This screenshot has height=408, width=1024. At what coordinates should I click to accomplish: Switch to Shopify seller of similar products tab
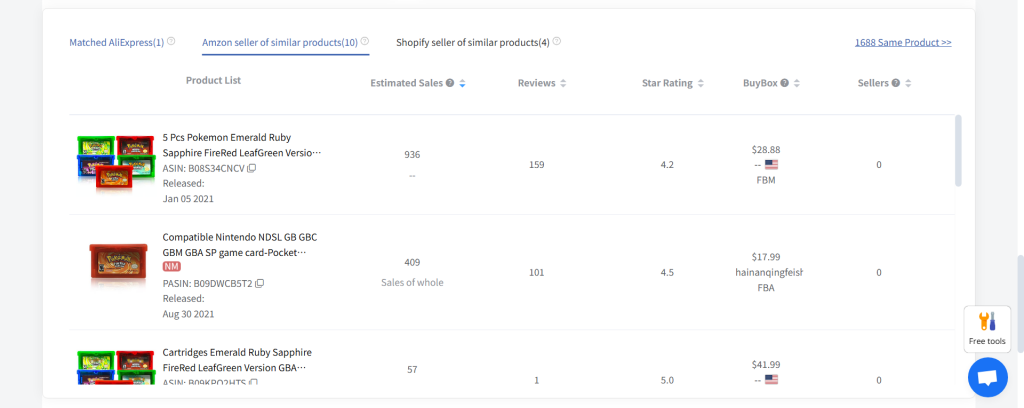tap(473, 42)
